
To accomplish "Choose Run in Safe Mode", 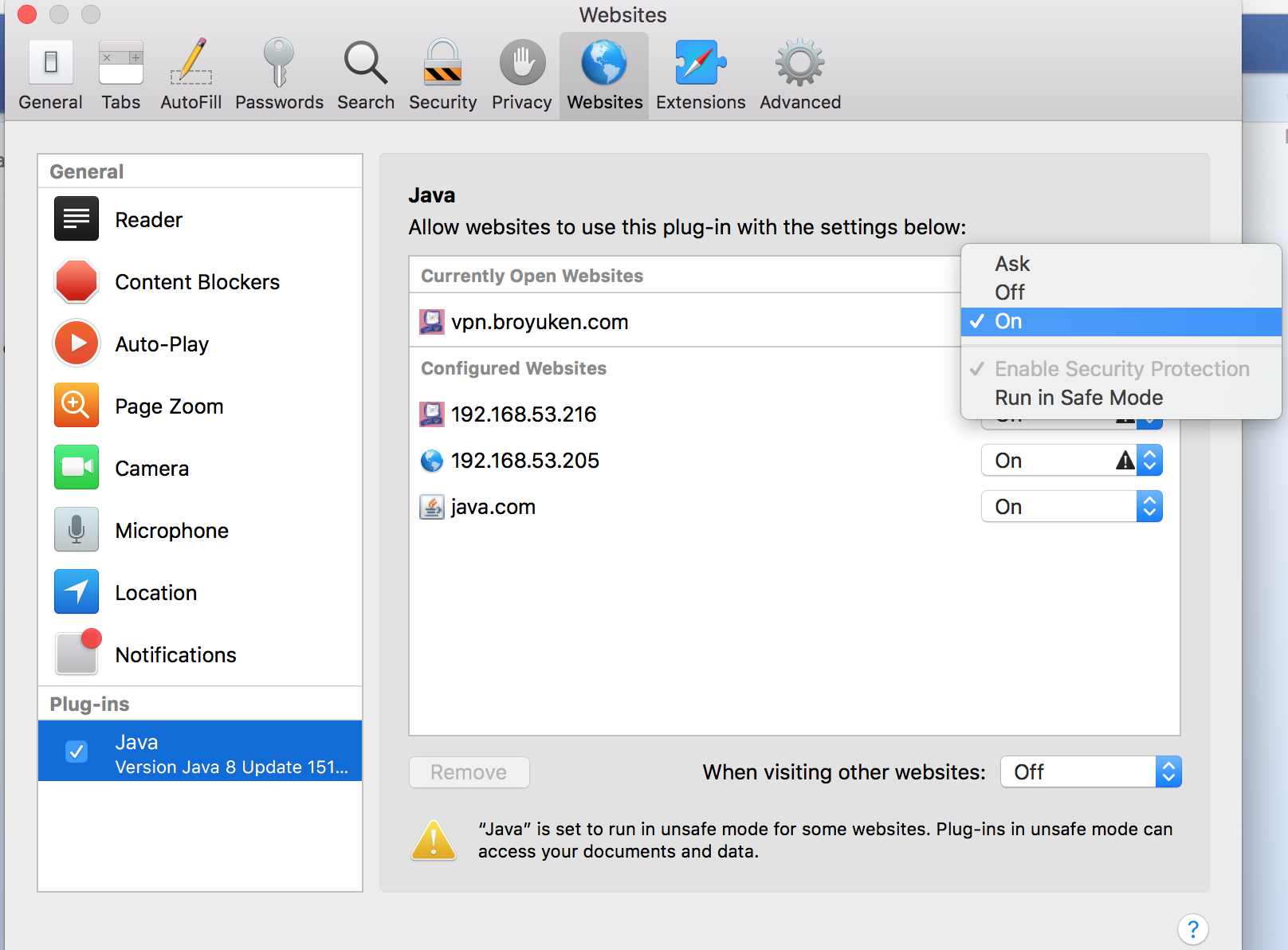I will point(1121,398).
